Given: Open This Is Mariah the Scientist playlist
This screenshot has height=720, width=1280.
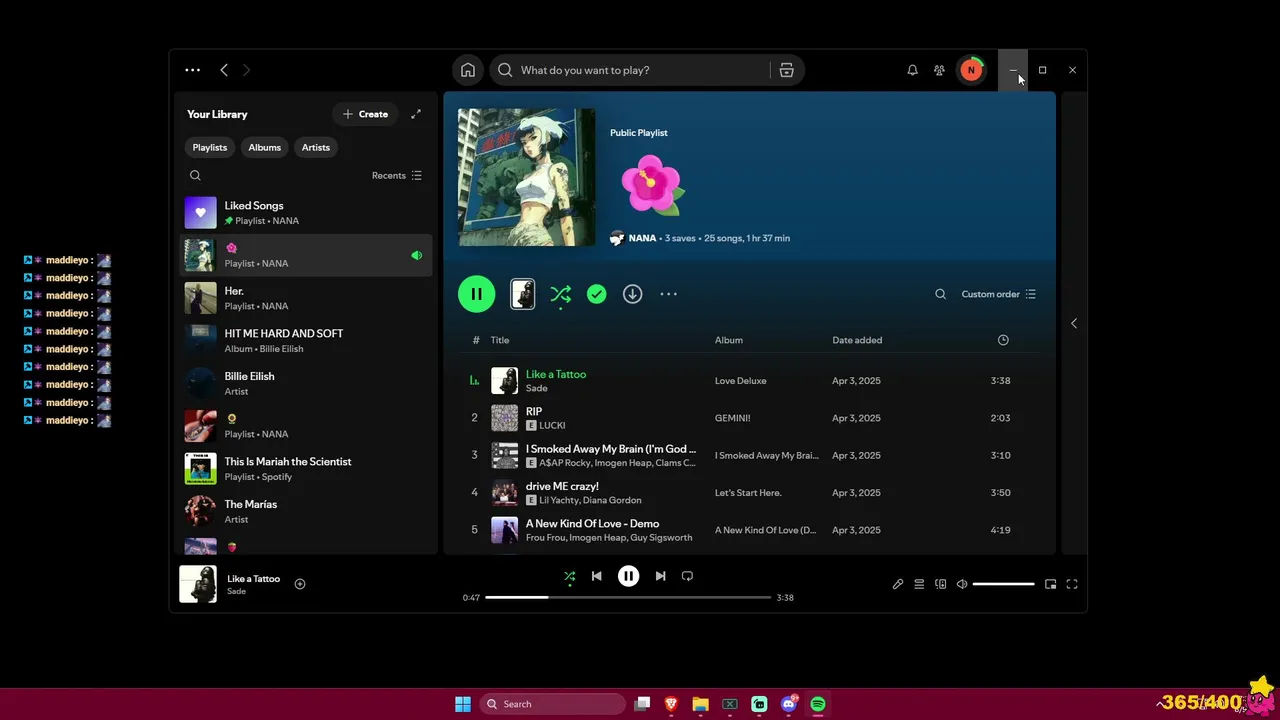Looking at the screenshot, I should 306,469.
